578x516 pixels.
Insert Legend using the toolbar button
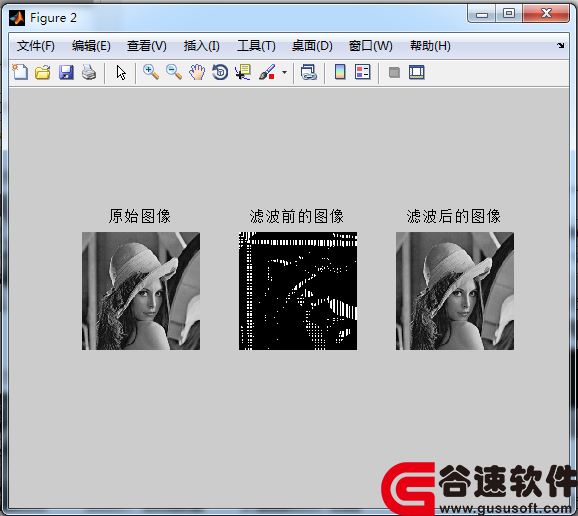(x=362, y=72)
